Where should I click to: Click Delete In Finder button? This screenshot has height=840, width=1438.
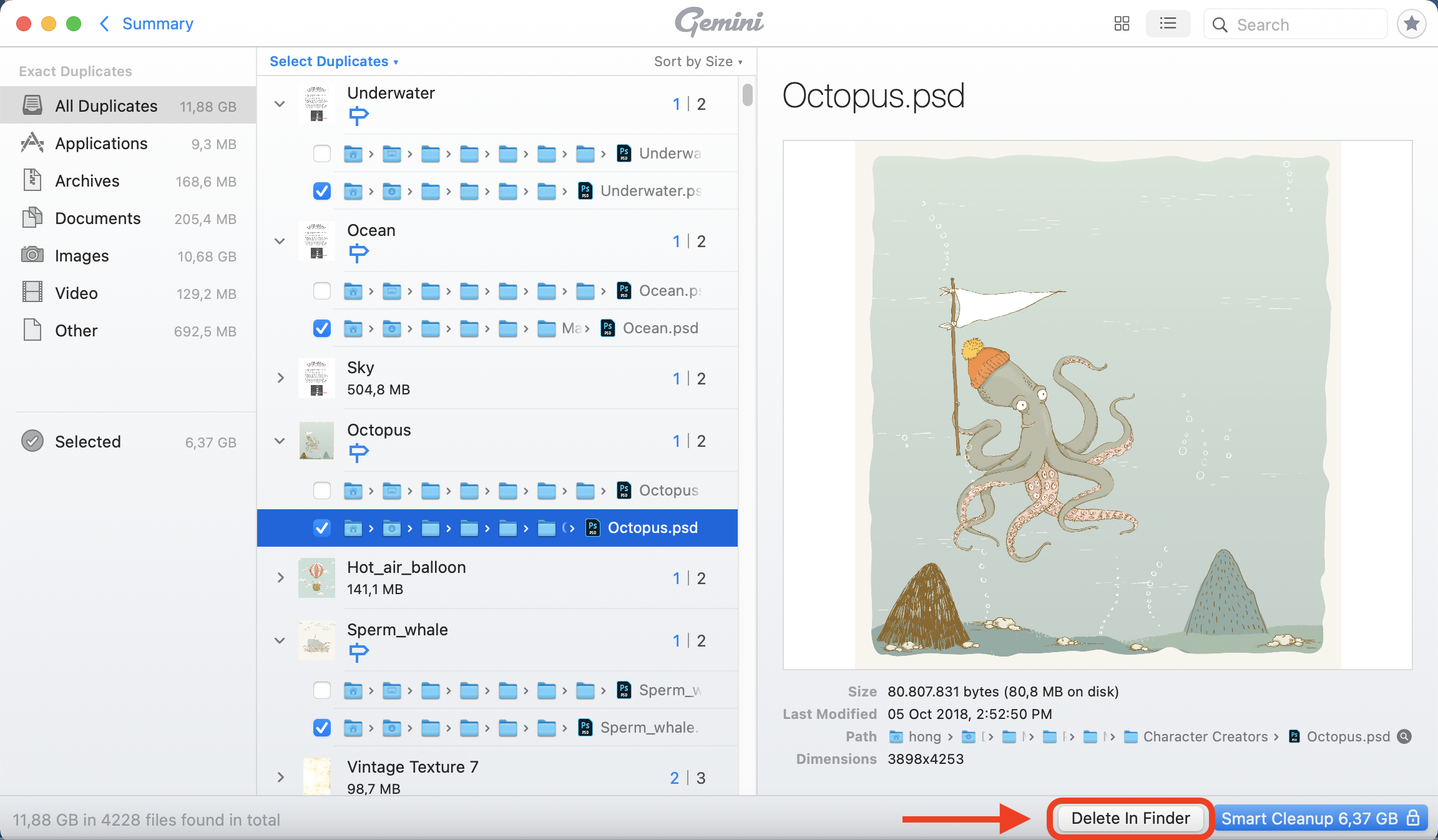point(1130,818)
